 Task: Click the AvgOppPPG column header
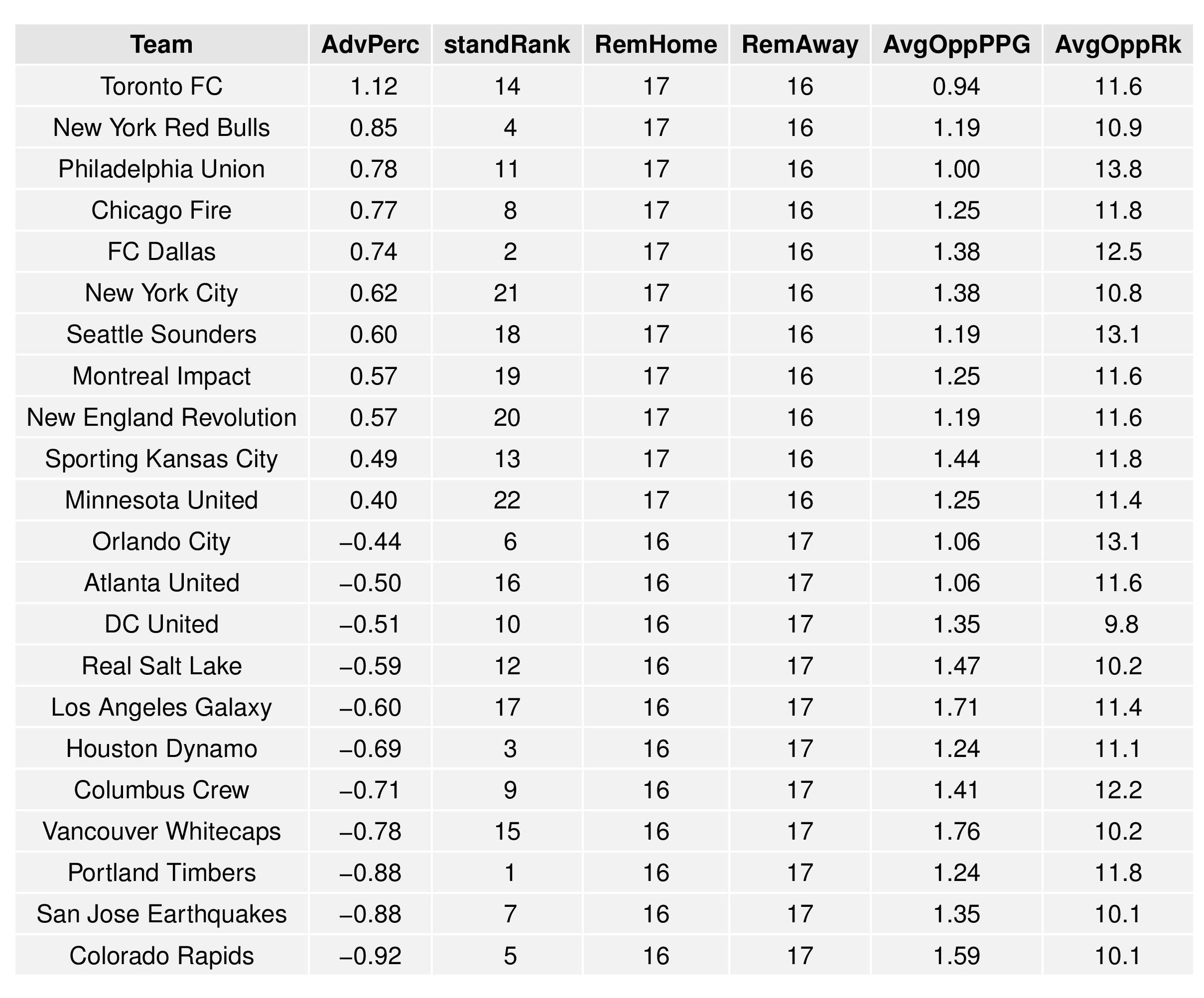tap(956, 45)
